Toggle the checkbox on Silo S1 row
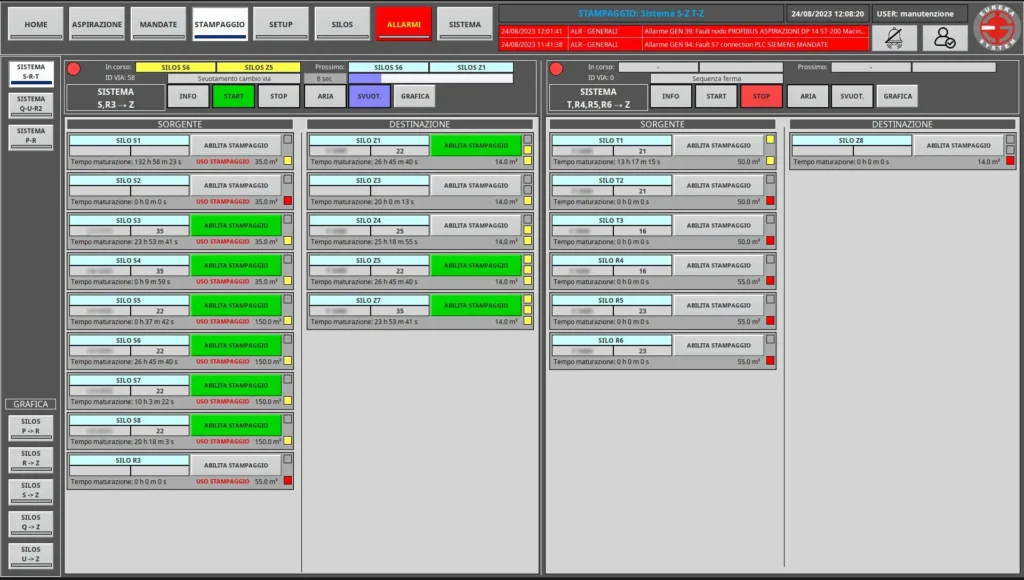This screenshot has height=580, width=1024. 287,139
